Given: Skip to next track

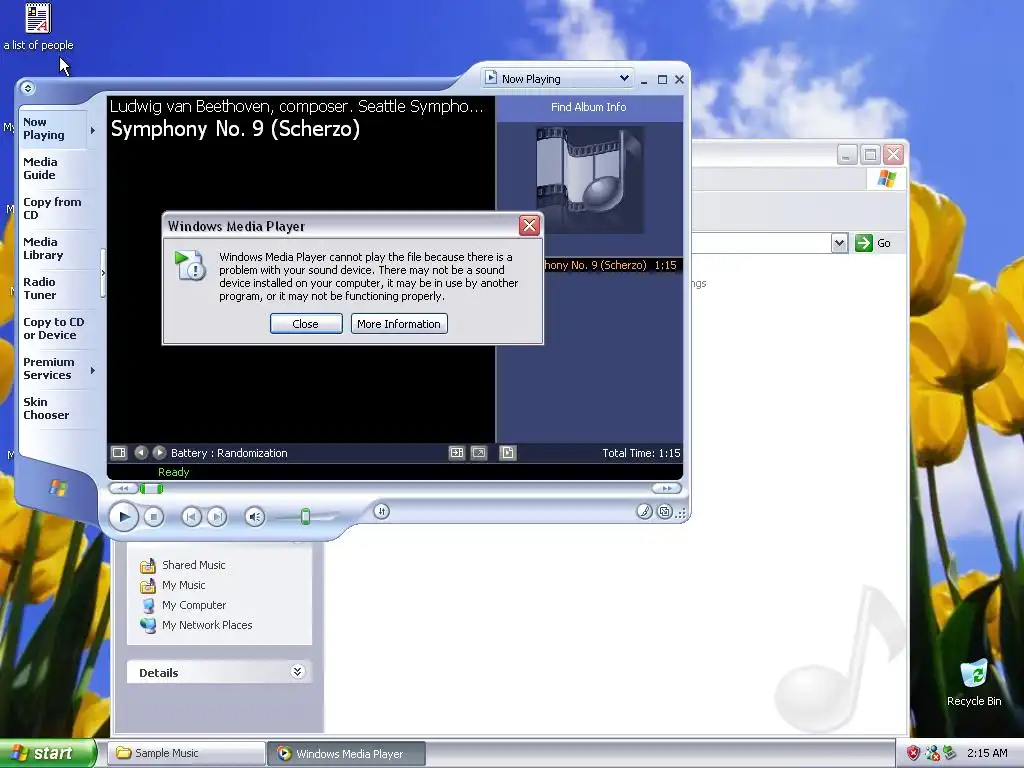Looking at the screenshot, I should pos(217,517).
